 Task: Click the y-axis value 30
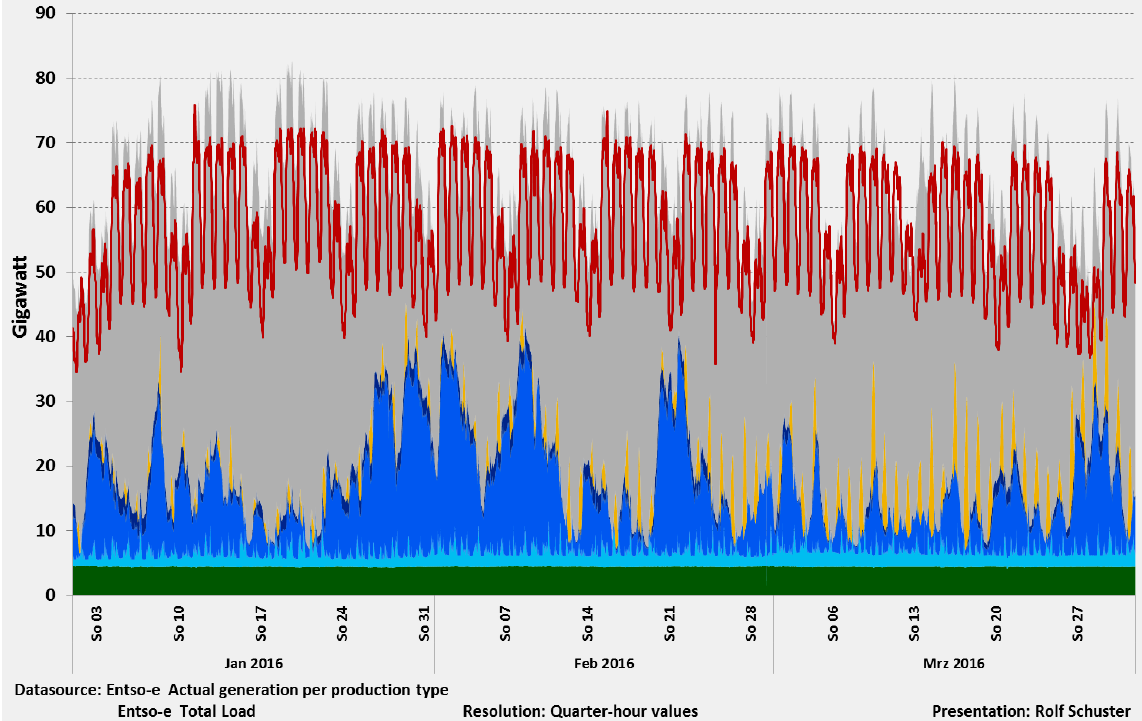coord(46,401)
